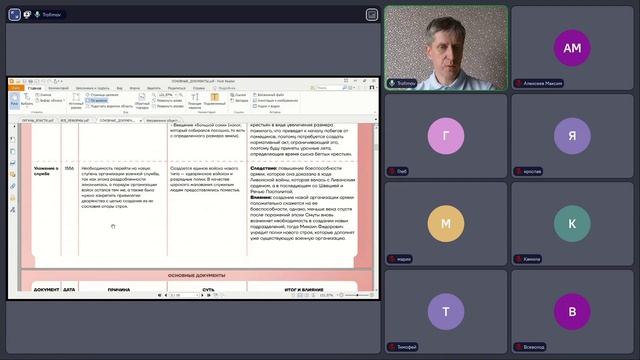Go to previous page in status bar
The height and width of the screenshot is (360, 640).
(x=165, y=295)
